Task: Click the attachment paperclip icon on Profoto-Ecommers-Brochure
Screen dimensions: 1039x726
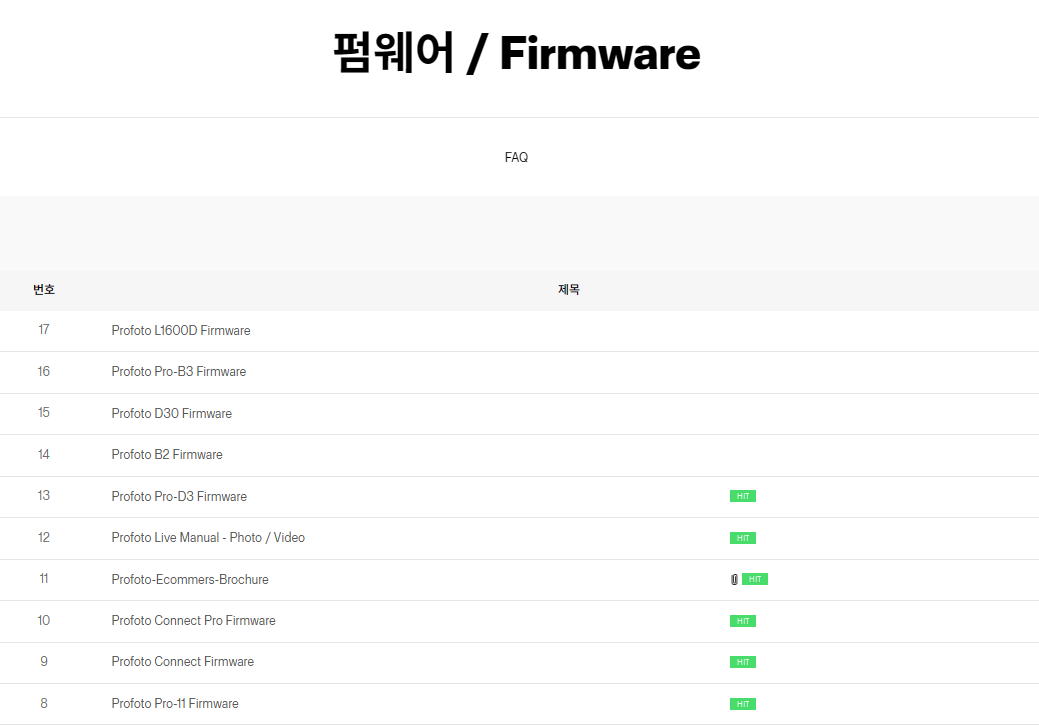Action: (734, 579)
